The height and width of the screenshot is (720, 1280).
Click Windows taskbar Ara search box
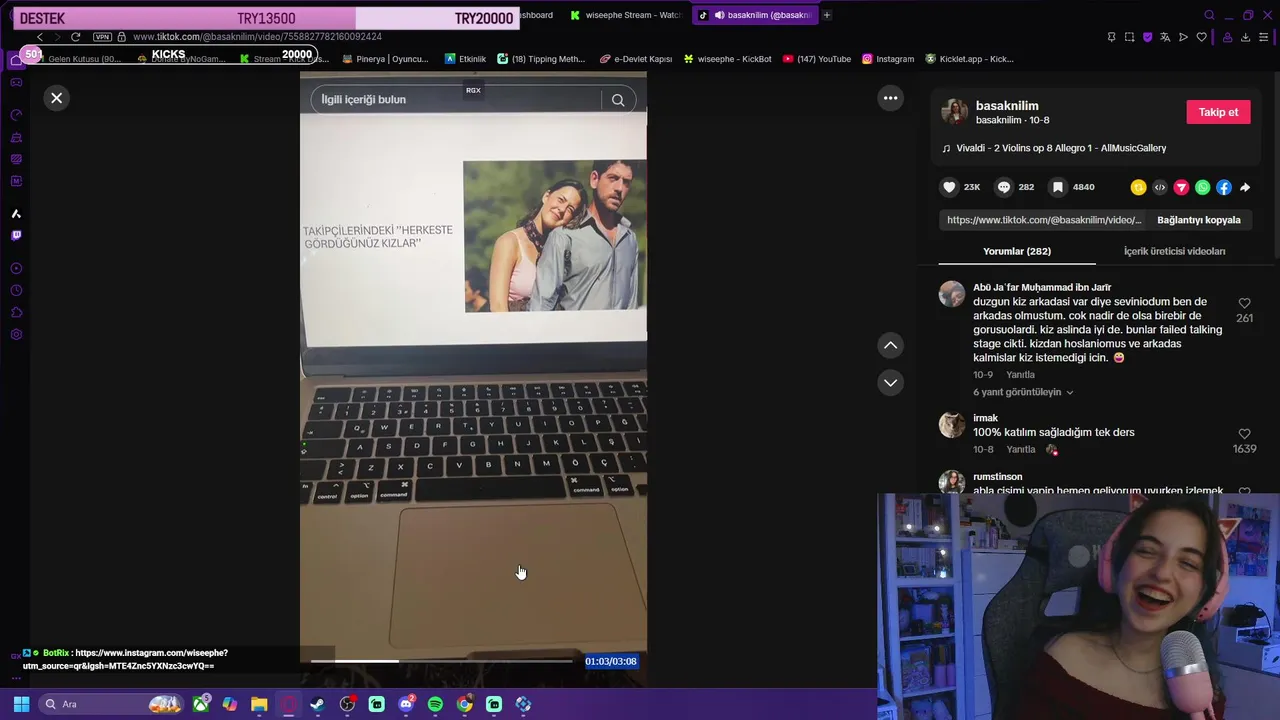click(x=110, y=704)
